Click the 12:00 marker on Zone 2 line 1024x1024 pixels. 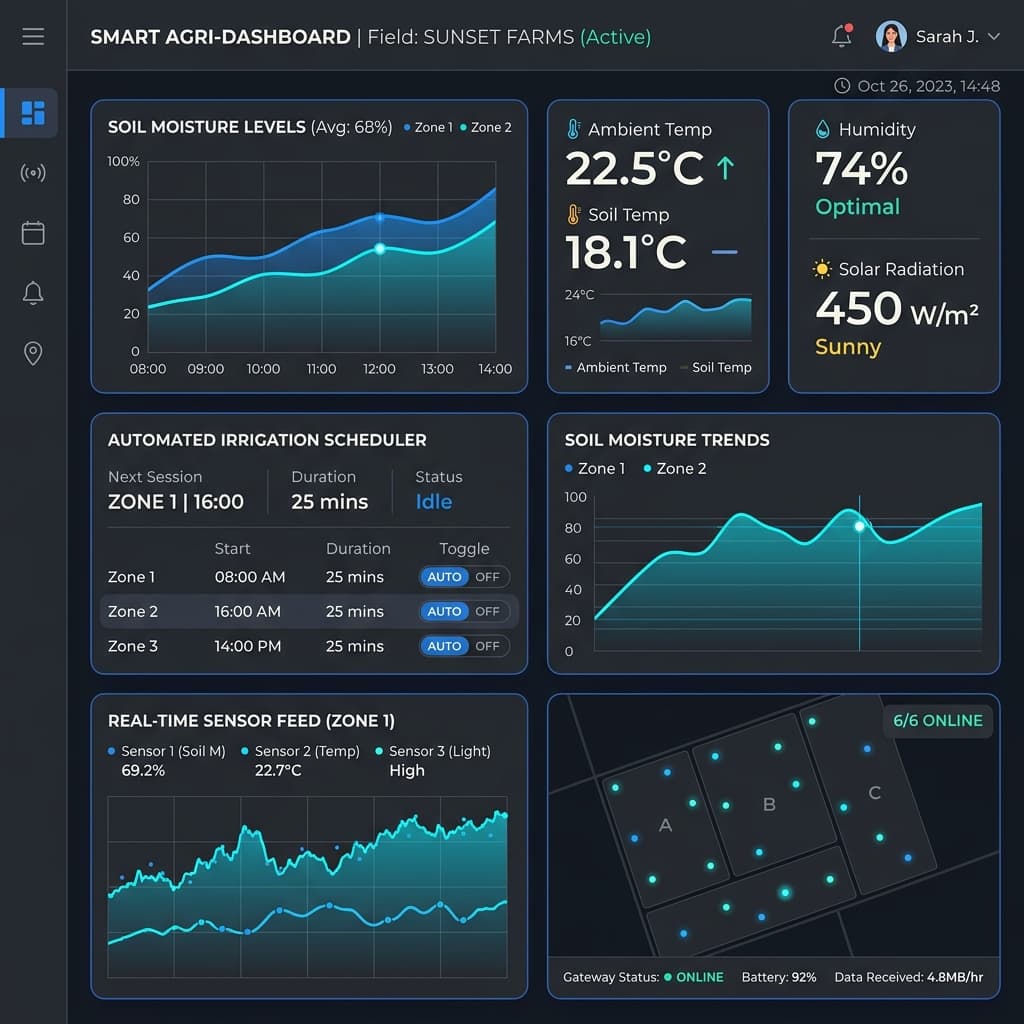tap(379, 249)
